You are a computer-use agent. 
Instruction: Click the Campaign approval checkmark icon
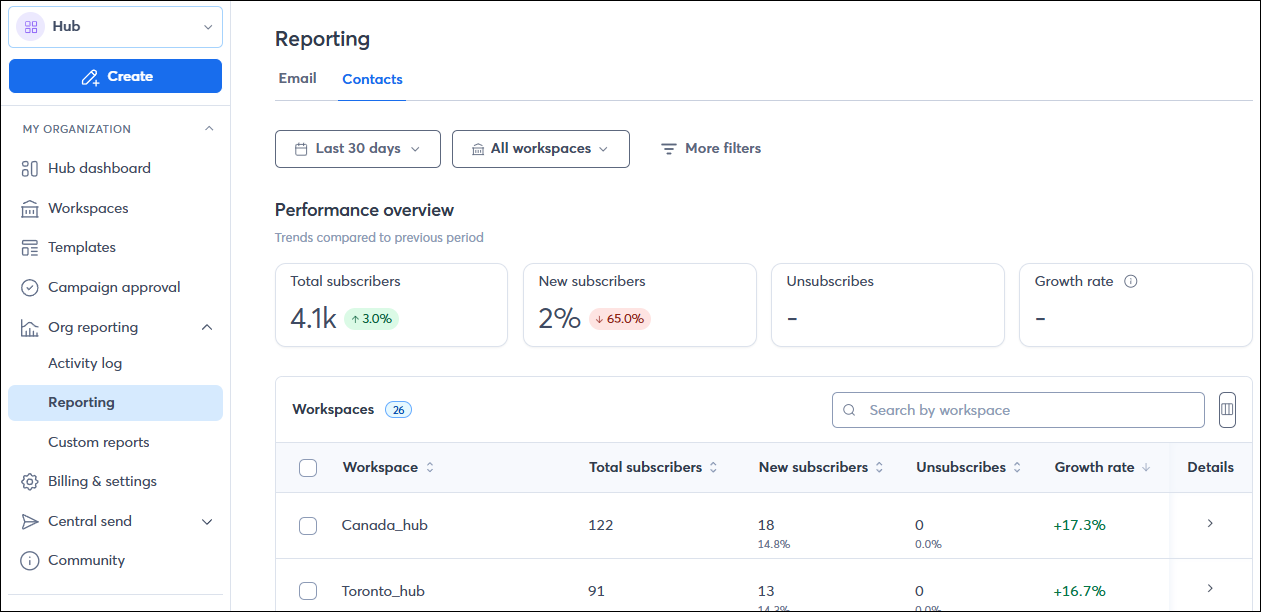(30, 288)
